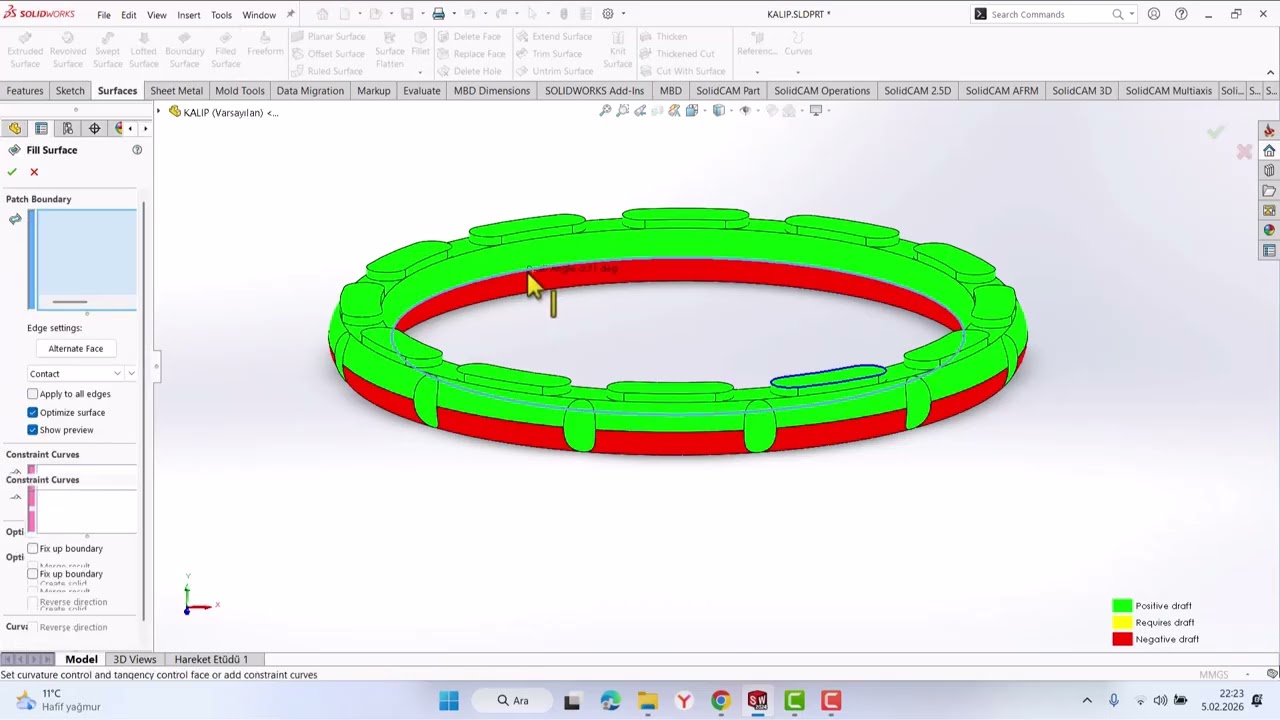This screenshot has width=1280, height=720.
Task: Switch to the Mold Tools tab
Action: coord(240,91)
